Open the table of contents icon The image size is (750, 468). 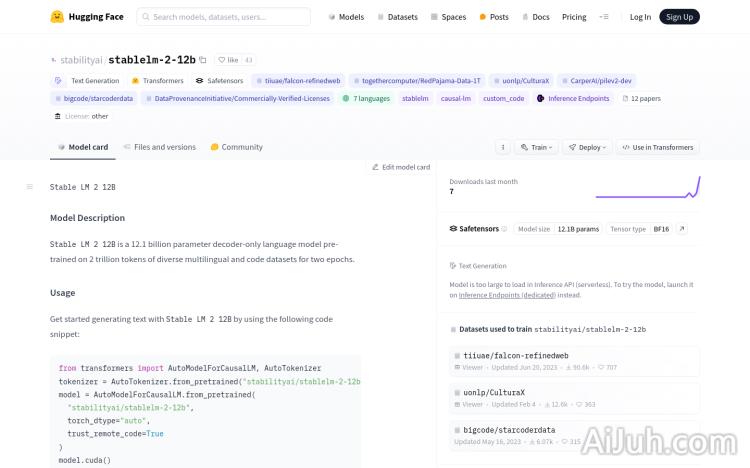pyautogui.click(x=29, y=187)
